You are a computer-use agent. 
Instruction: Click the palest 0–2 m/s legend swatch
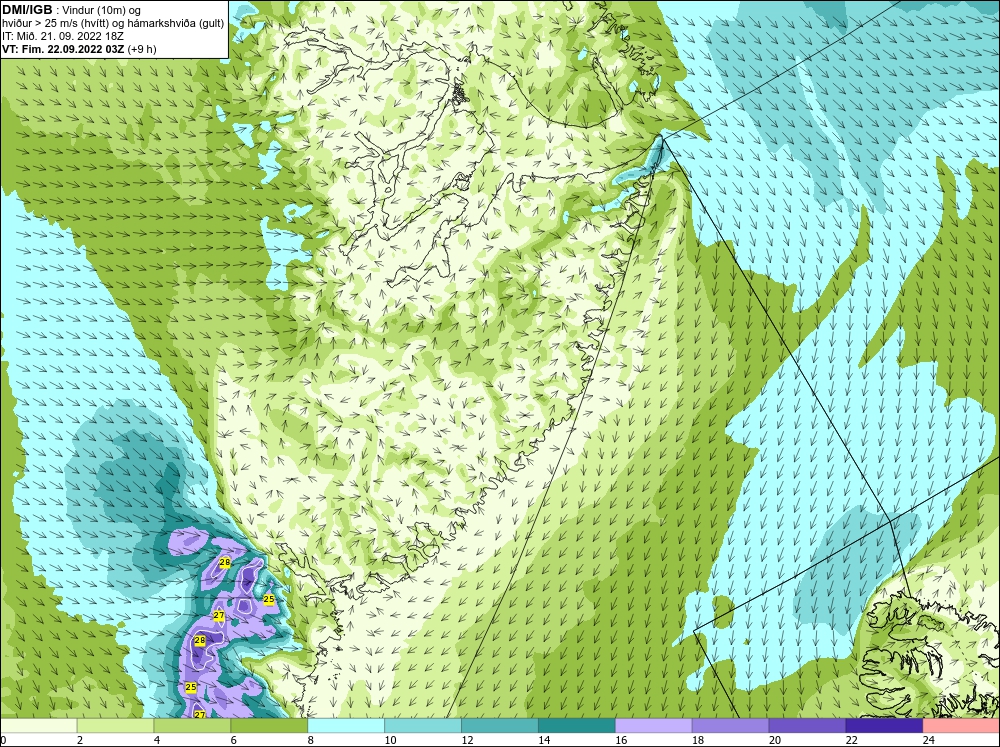pyautogui.click(x=38, y=726)
